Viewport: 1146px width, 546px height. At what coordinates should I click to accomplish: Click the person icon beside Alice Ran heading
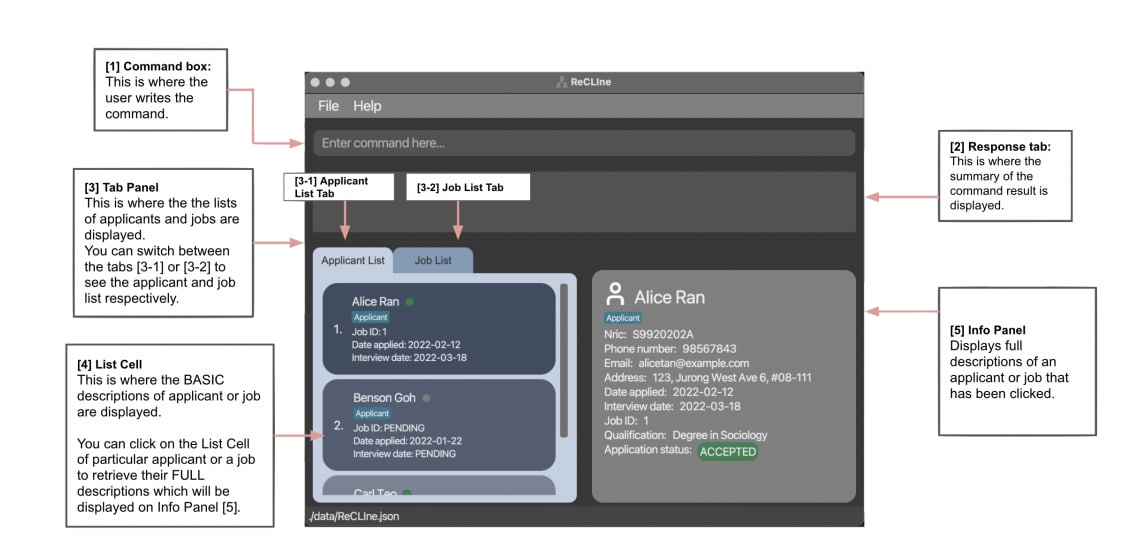click(x=615, y=294)
